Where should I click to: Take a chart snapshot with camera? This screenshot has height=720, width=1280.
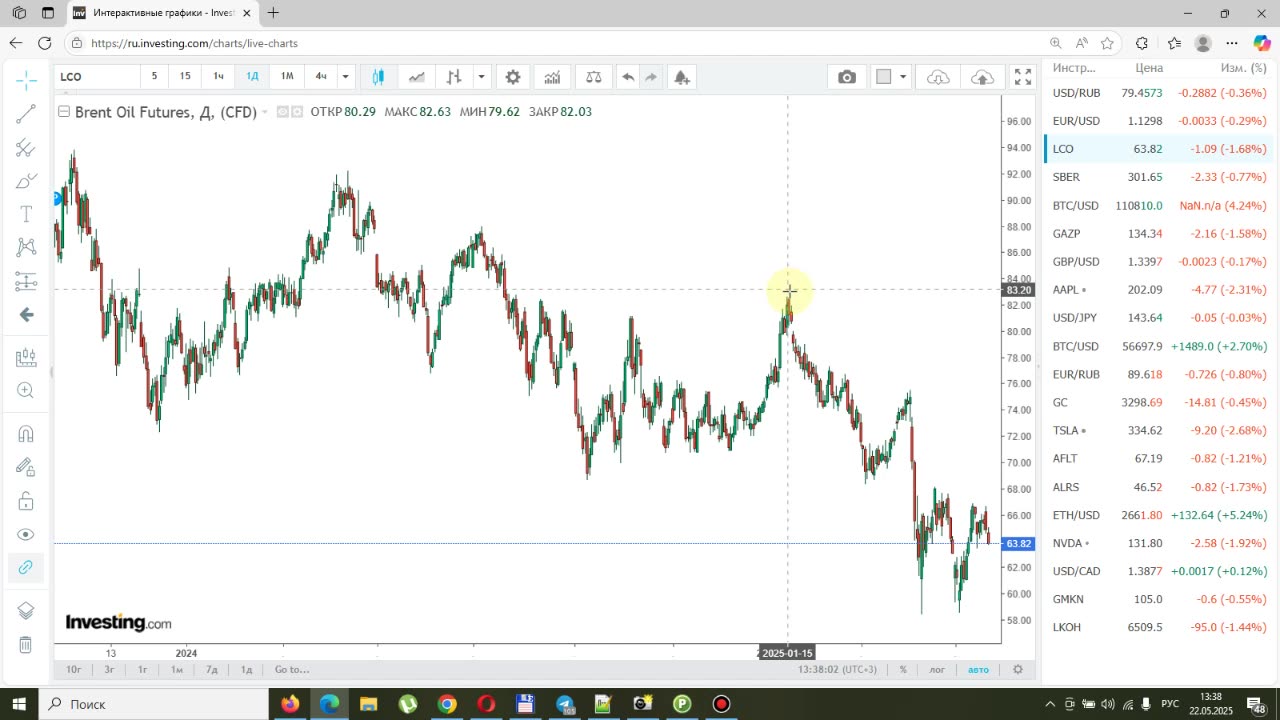tap(847, 77)
